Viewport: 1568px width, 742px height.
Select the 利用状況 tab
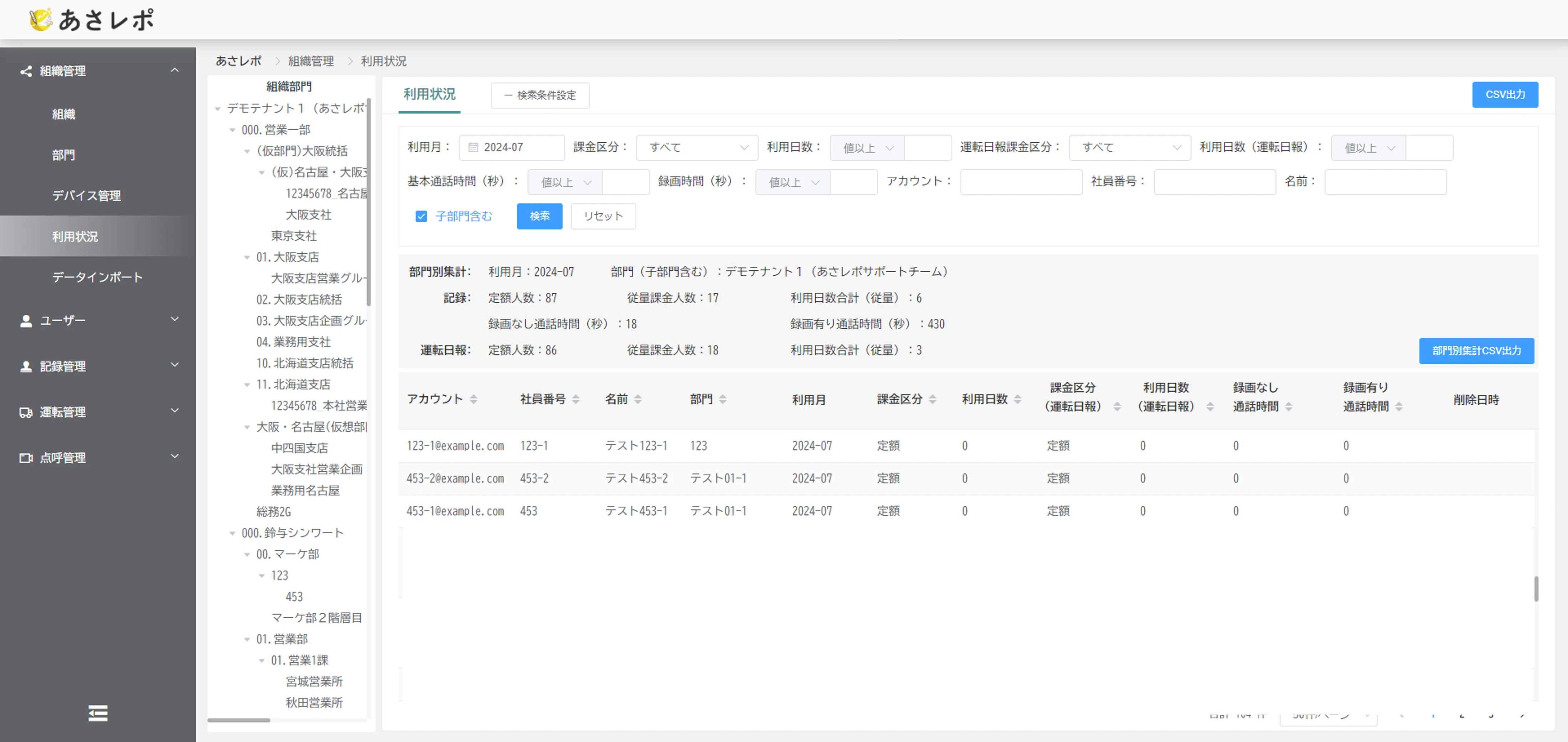(429, 95)
